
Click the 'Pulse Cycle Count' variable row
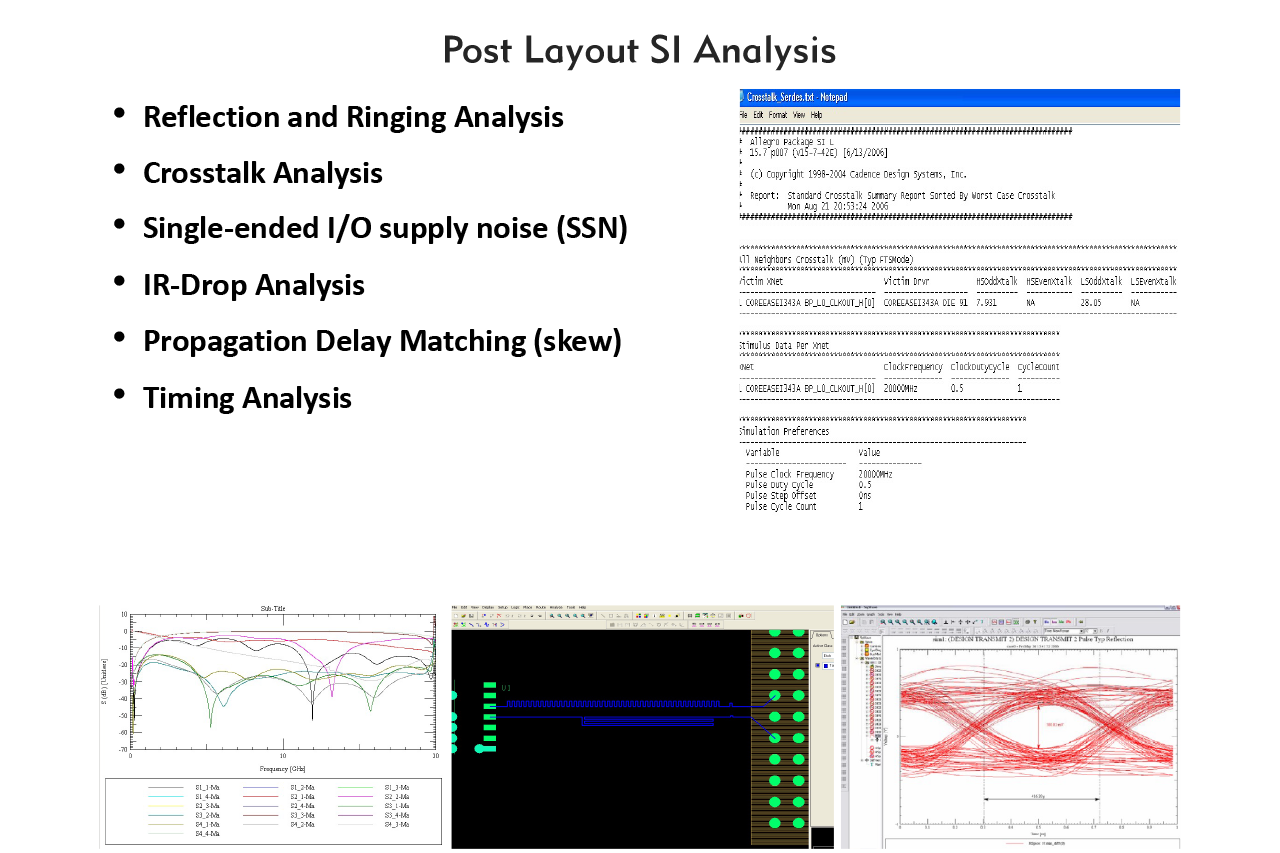click(x=804, y=506)
